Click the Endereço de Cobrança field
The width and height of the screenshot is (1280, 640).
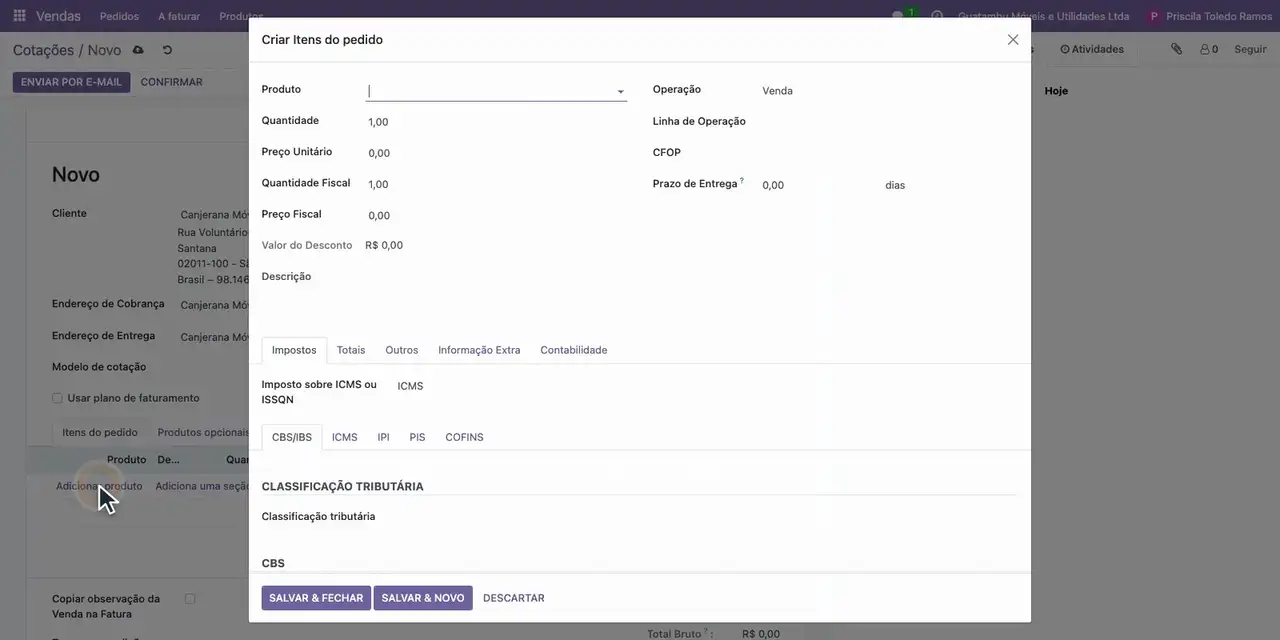(213, 305)
